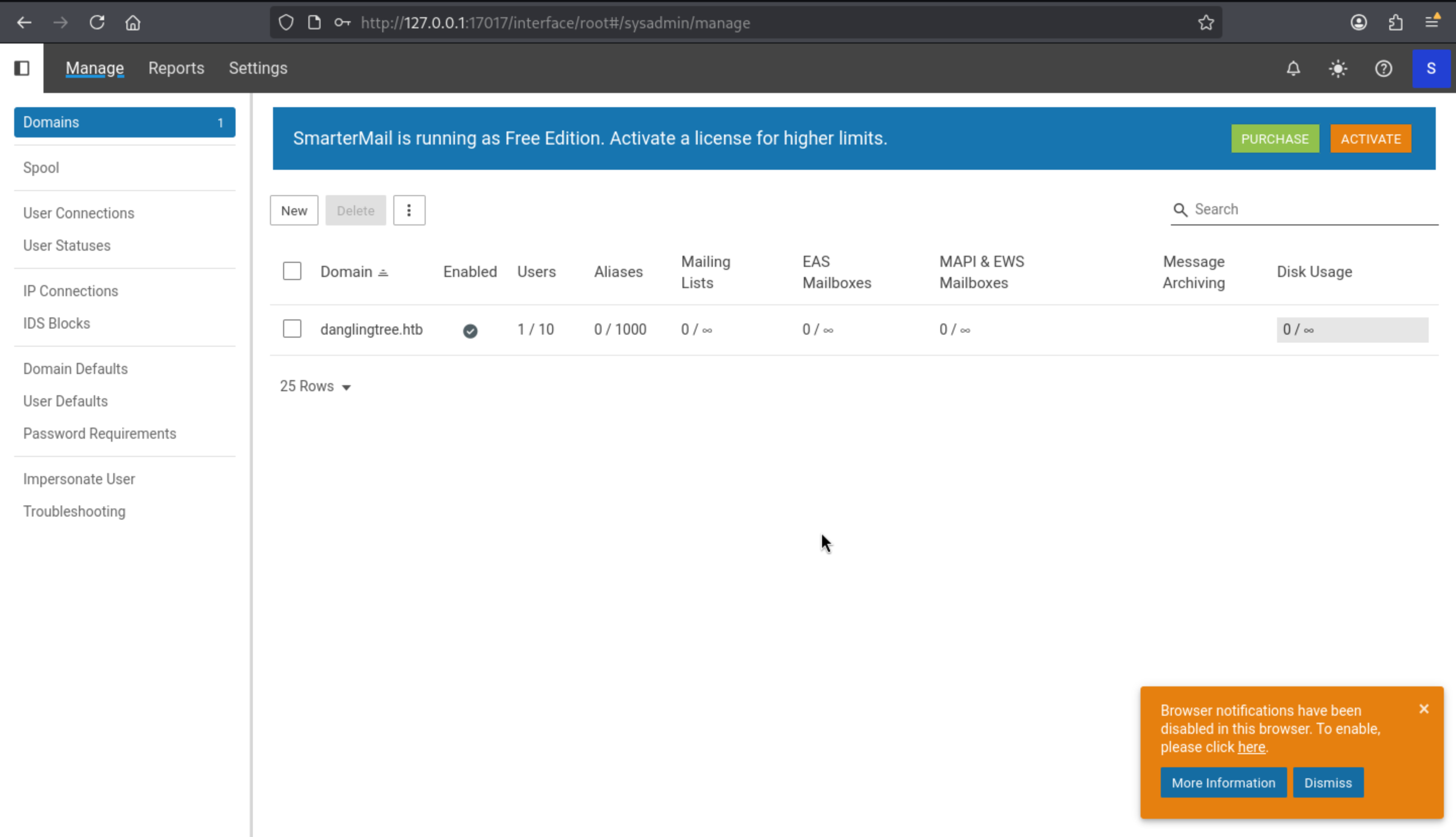Tick the select-all domains checkbox

292,271
